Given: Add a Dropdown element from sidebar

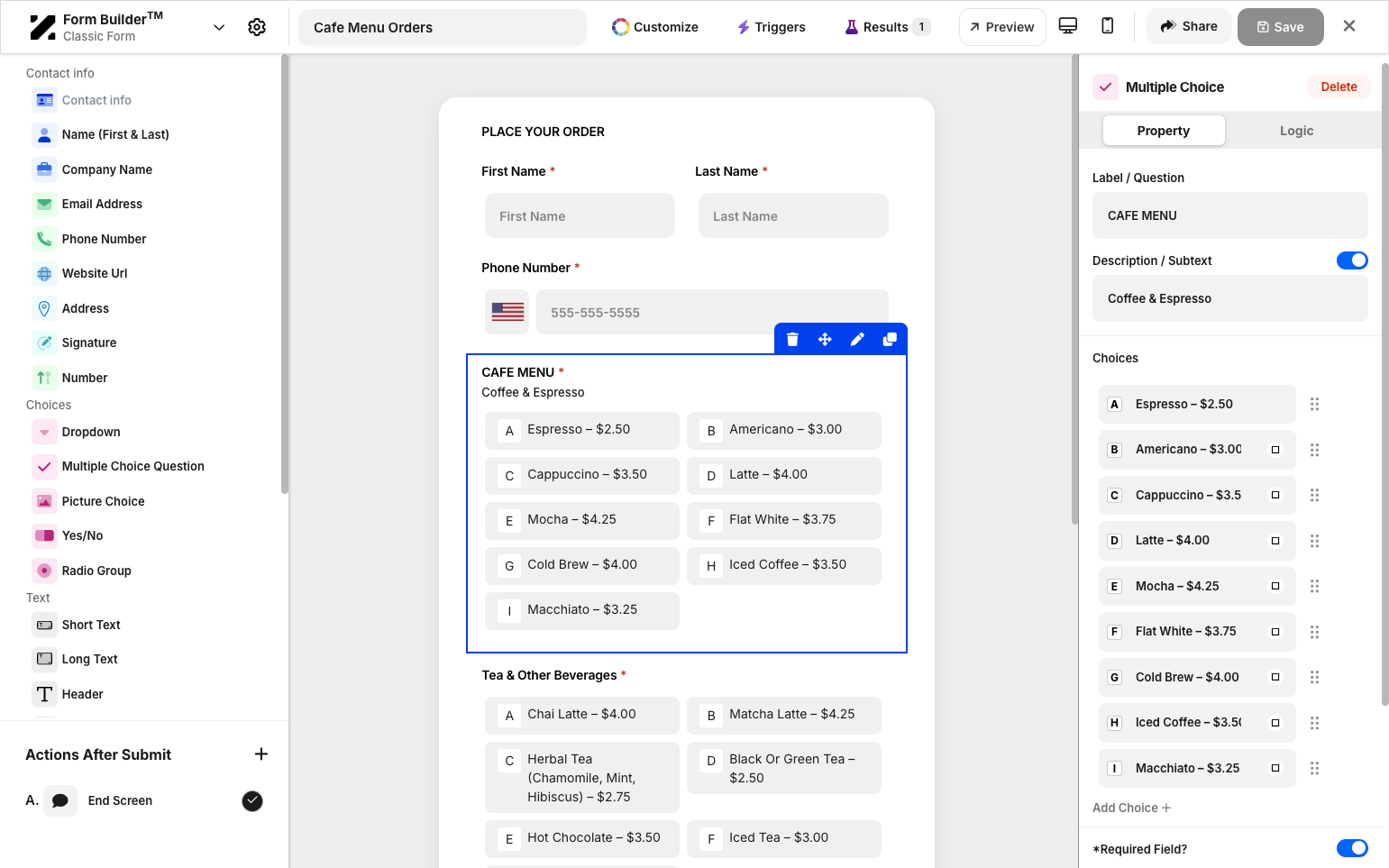Looking at the screenshot, I should (91, 432).
